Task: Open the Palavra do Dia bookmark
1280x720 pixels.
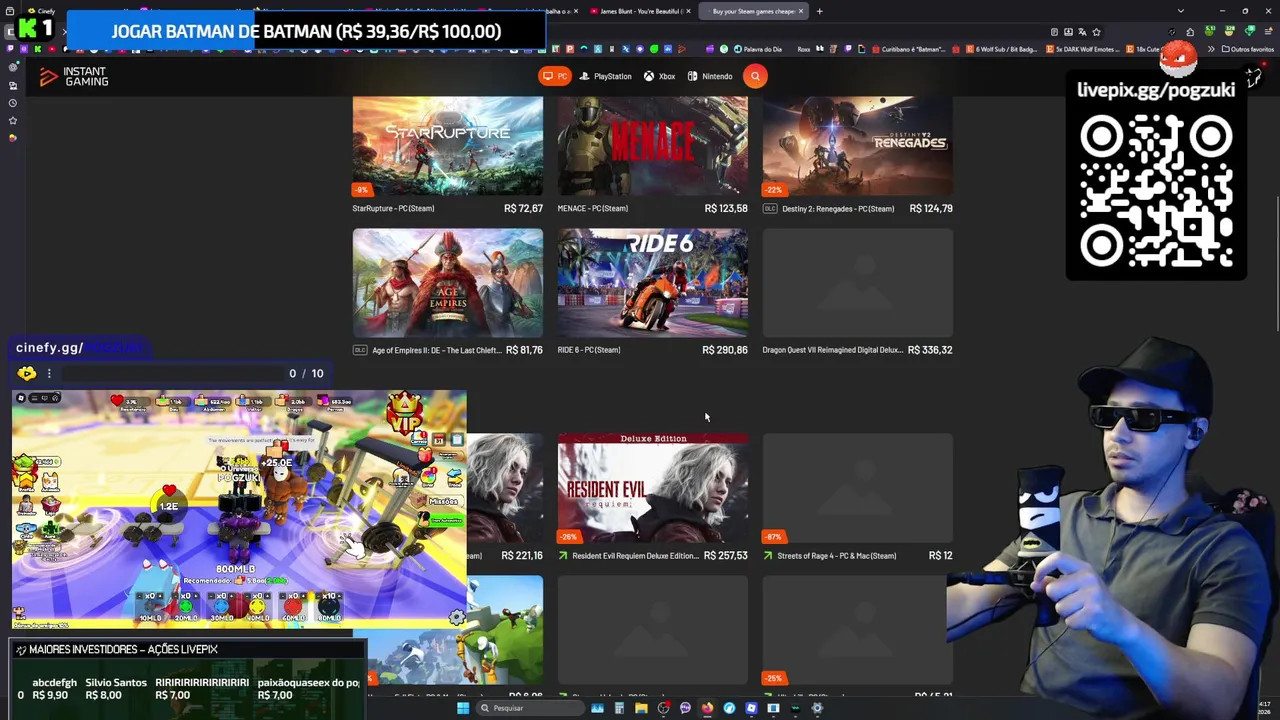Action: click(758, 49)
